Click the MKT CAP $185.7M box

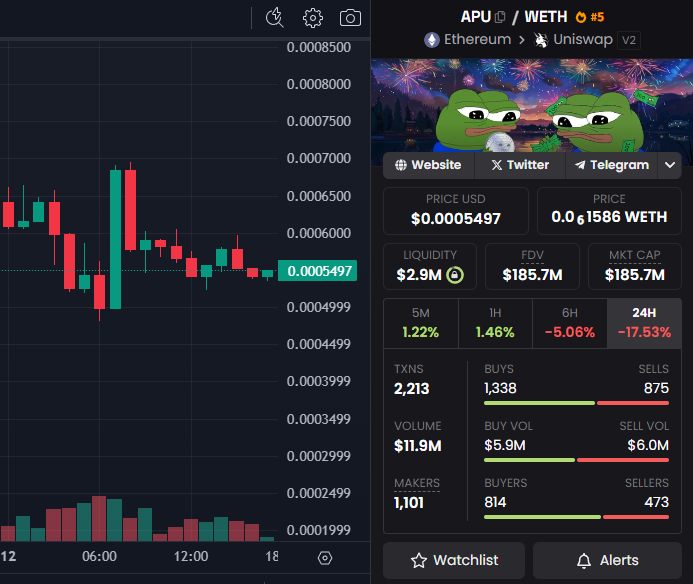[x=635, y=267]
